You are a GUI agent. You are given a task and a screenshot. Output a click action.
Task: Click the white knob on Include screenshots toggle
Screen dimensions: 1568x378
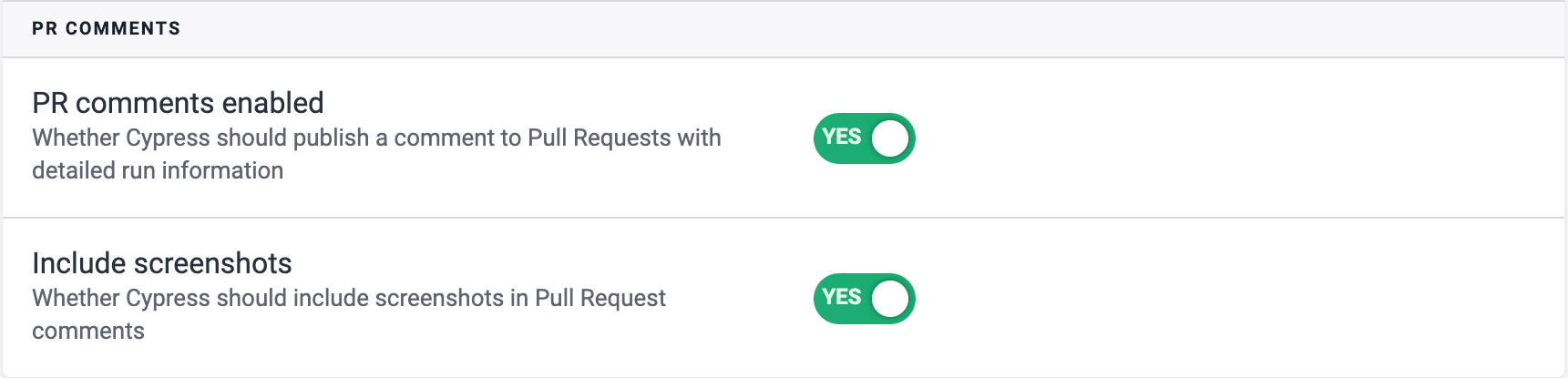click(x=890, y=299)
